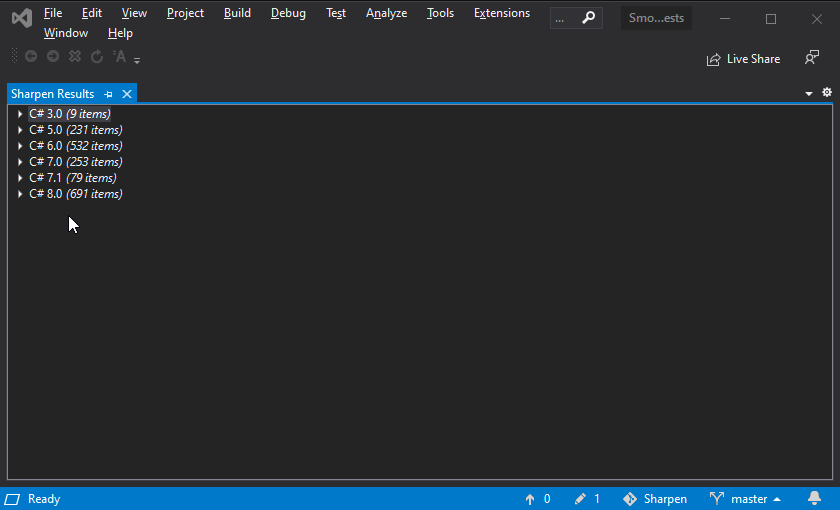Select the C# 6.0 (532 items) row
Image resolution: width=840 pixels, height=510 pixels.
[76, 146]
